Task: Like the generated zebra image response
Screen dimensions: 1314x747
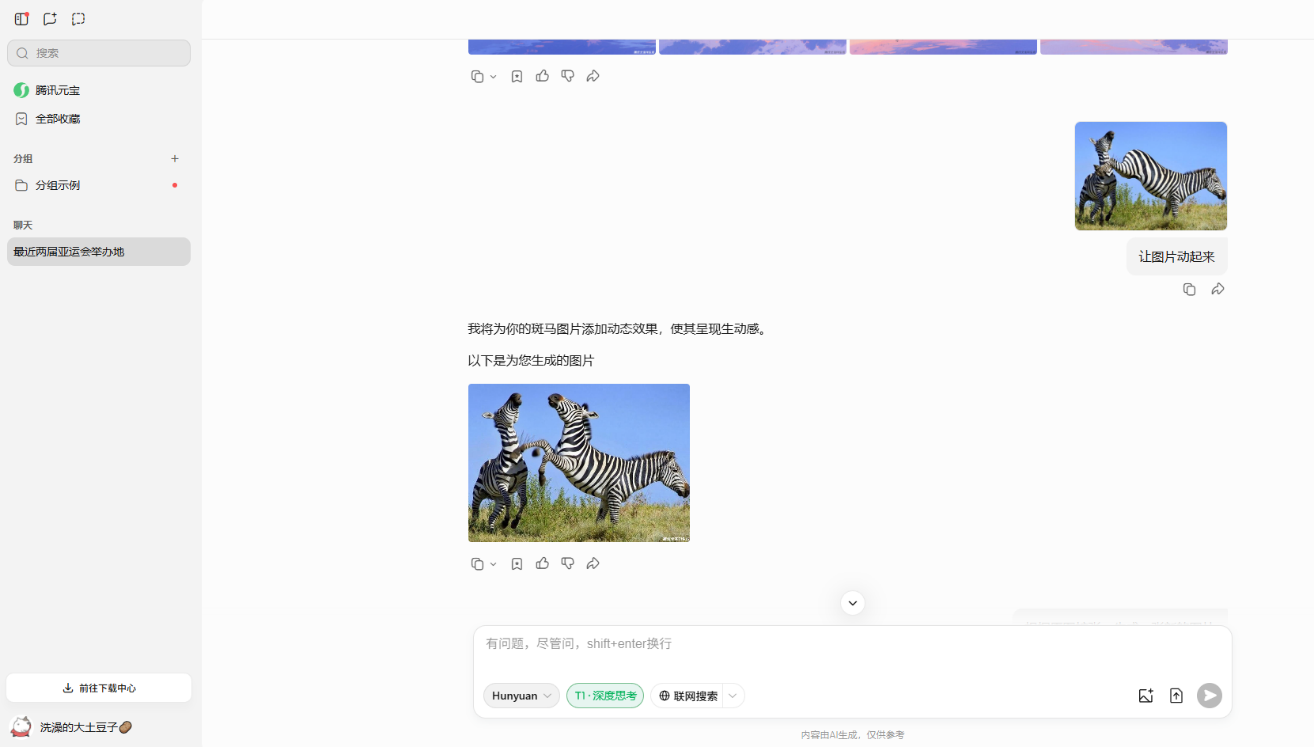Action: click(x=542, y=564)
